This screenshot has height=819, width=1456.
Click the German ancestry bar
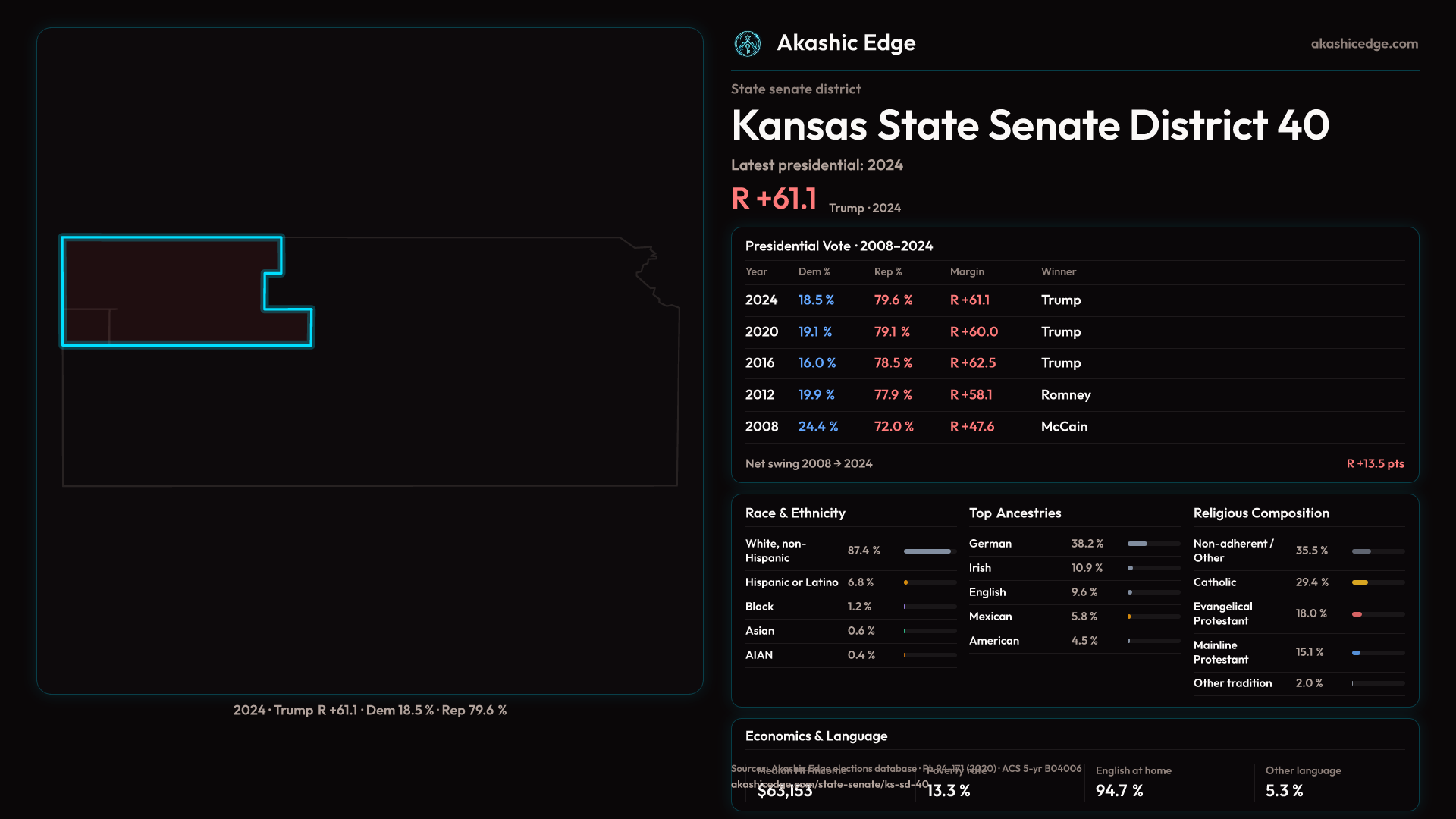[1153, 544]
